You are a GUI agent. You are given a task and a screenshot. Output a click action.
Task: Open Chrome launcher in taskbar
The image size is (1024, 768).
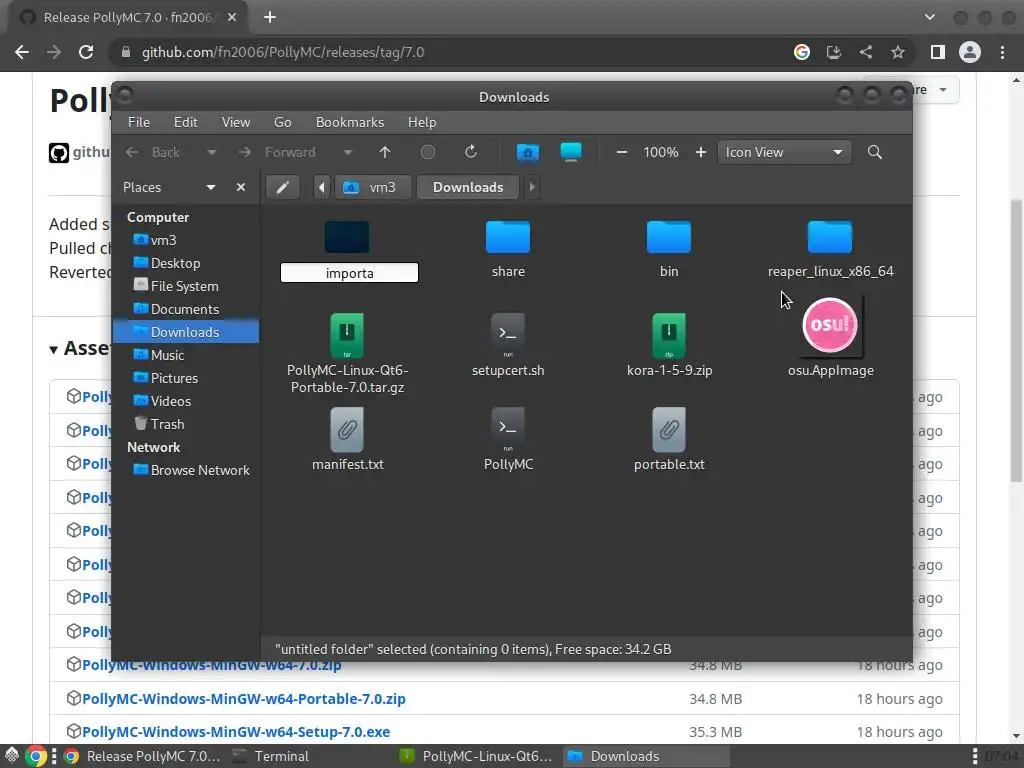click(x=37, y=756)
